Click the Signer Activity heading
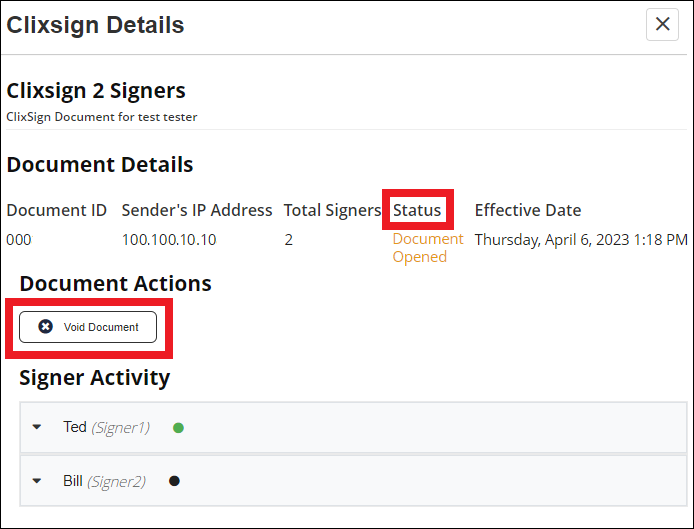This screenshot has height=529, width=694. pyautogui.click(x=94, y=377)
